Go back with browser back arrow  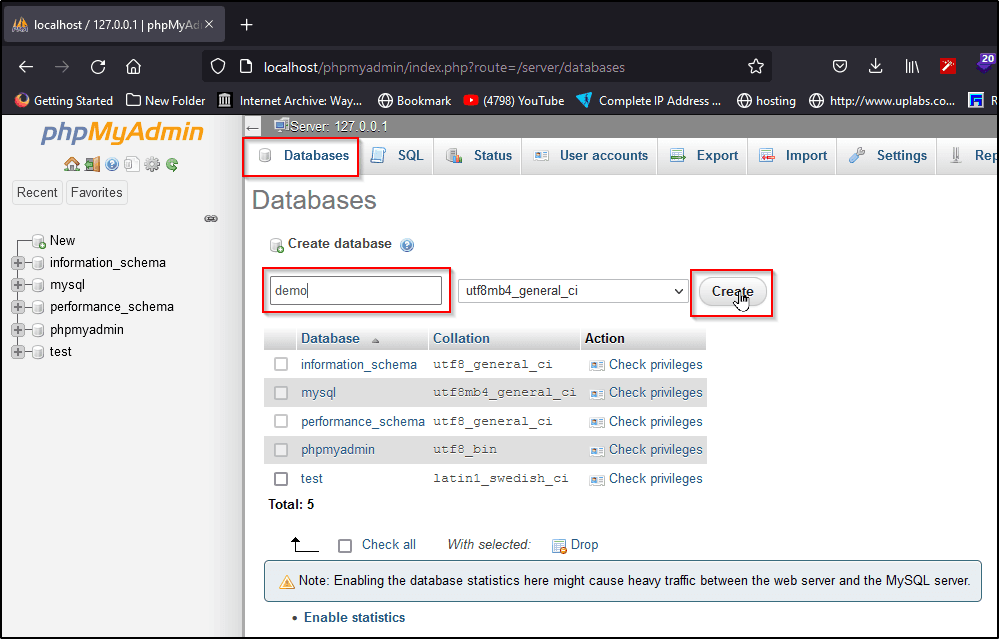[x=25, y=66]
